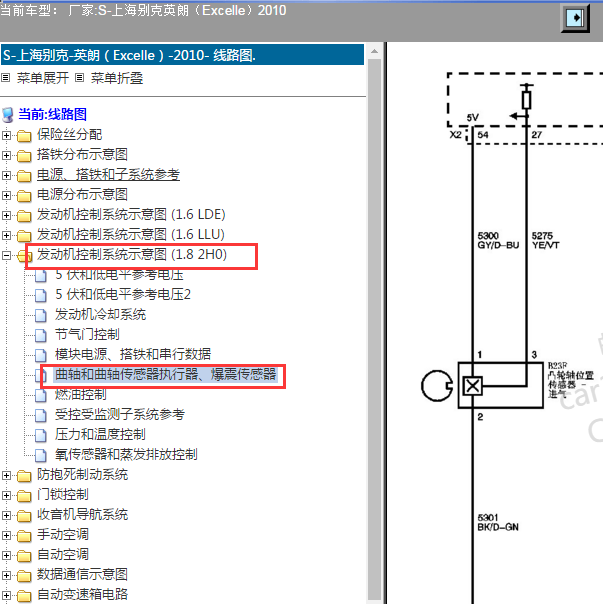Click page icon next to 5 伏和低电平参考电压2
This screenshot has height=604, width=603.
(41, 295)
